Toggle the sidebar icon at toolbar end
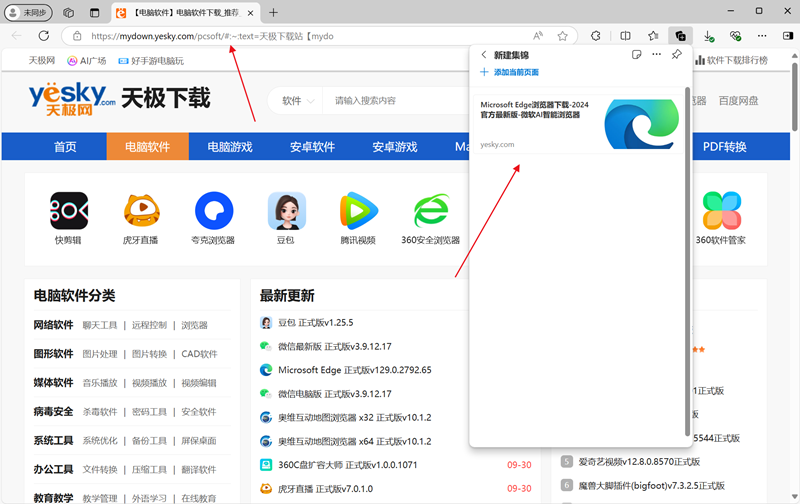This screenshot has height=504, width=800. click(788, 36)
